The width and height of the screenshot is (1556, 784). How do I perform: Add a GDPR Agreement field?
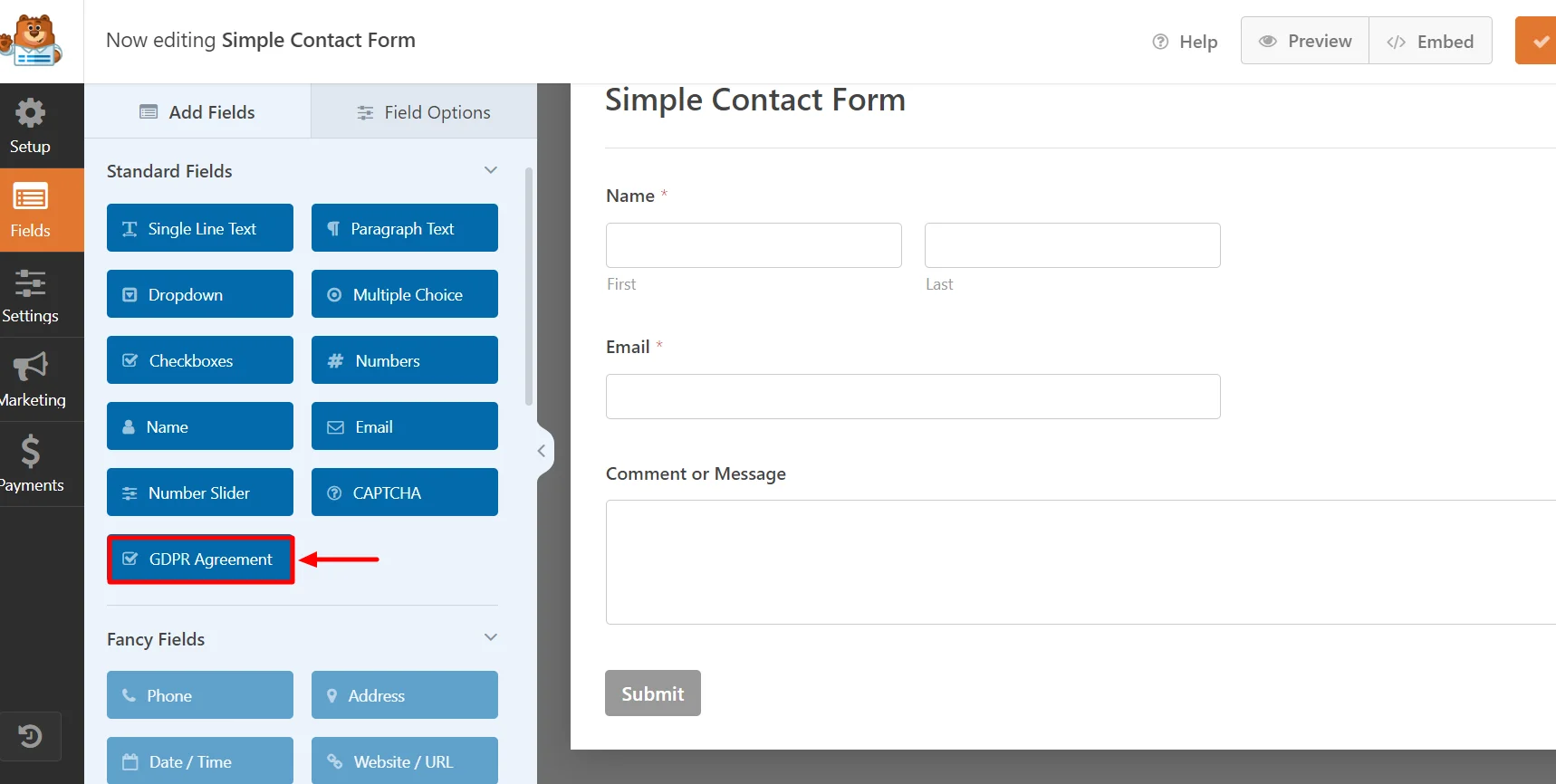point(199,559)
